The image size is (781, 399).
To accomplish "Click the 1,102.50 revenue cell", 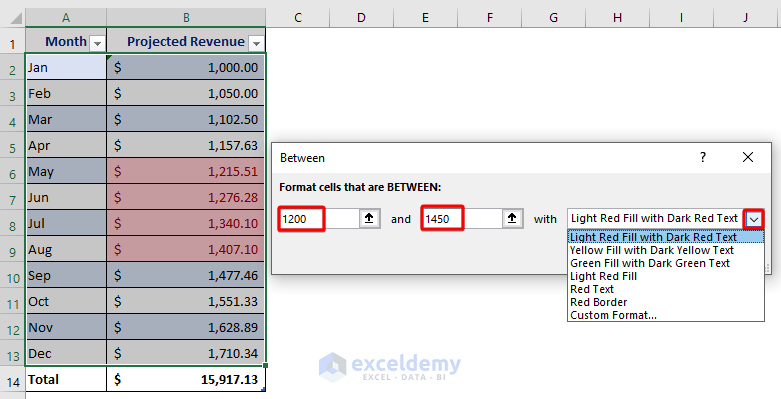I will pos(186,119).
